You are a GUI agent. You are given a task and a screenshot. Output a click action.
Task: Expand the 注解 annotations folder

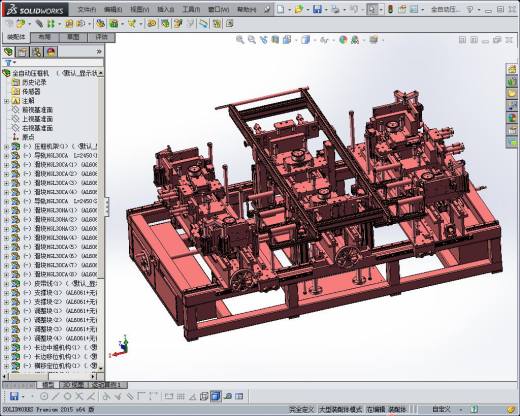(x=6, y=101)
